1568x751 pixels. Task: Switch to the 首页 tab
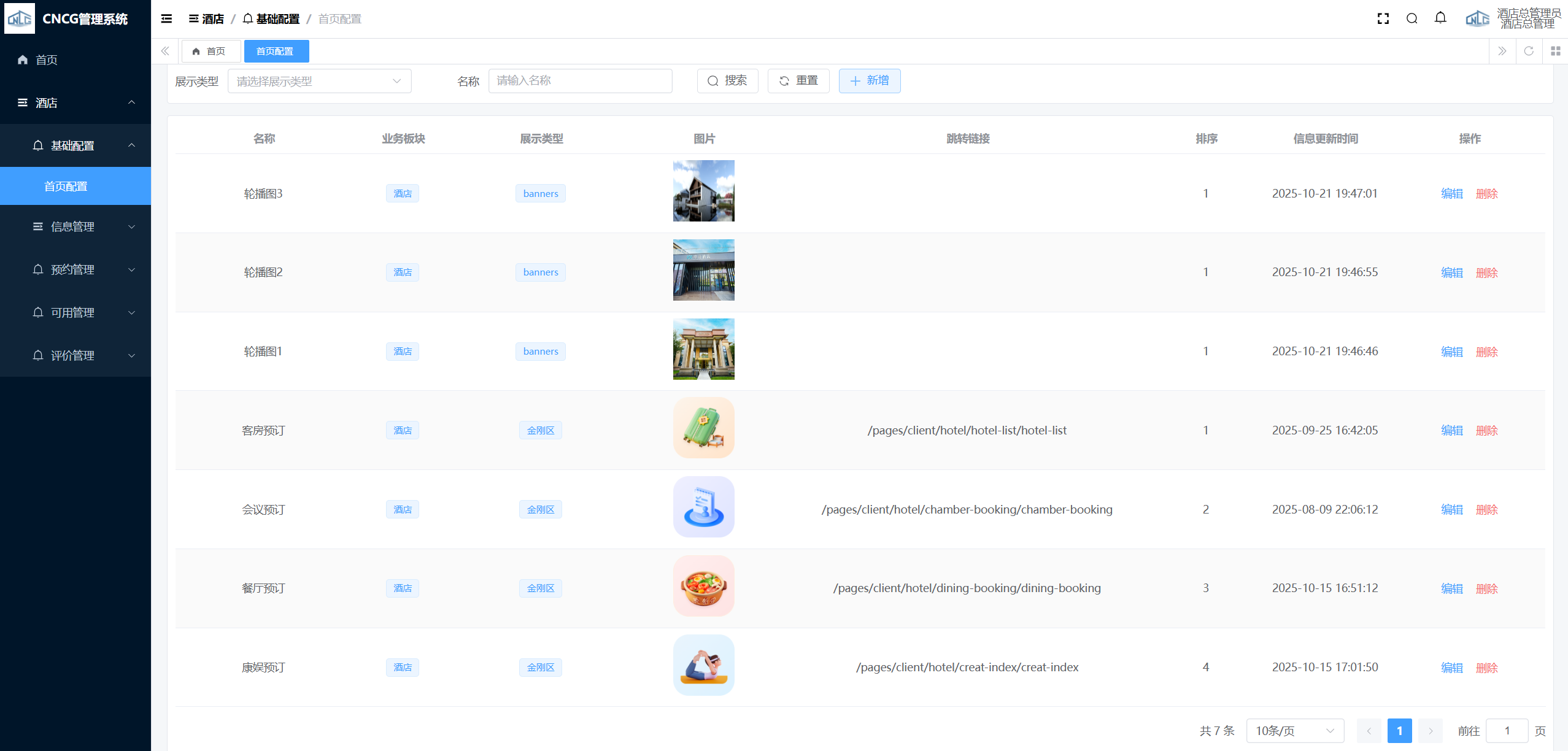coord(210,51)
